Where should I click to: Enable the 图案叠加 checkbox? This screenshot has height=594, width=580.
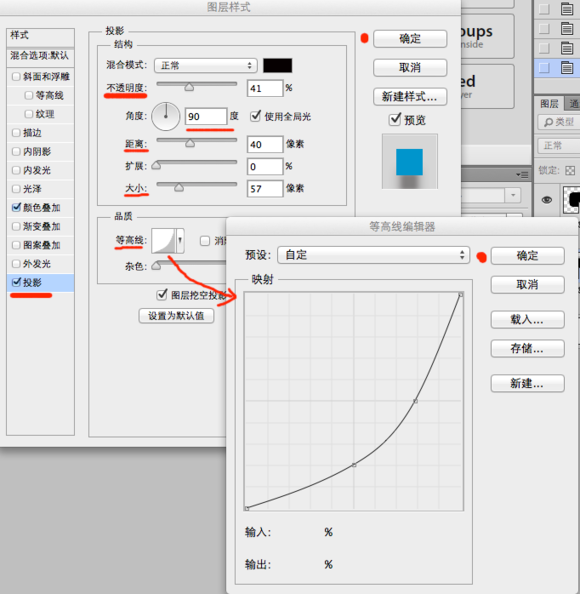point(16,245)
